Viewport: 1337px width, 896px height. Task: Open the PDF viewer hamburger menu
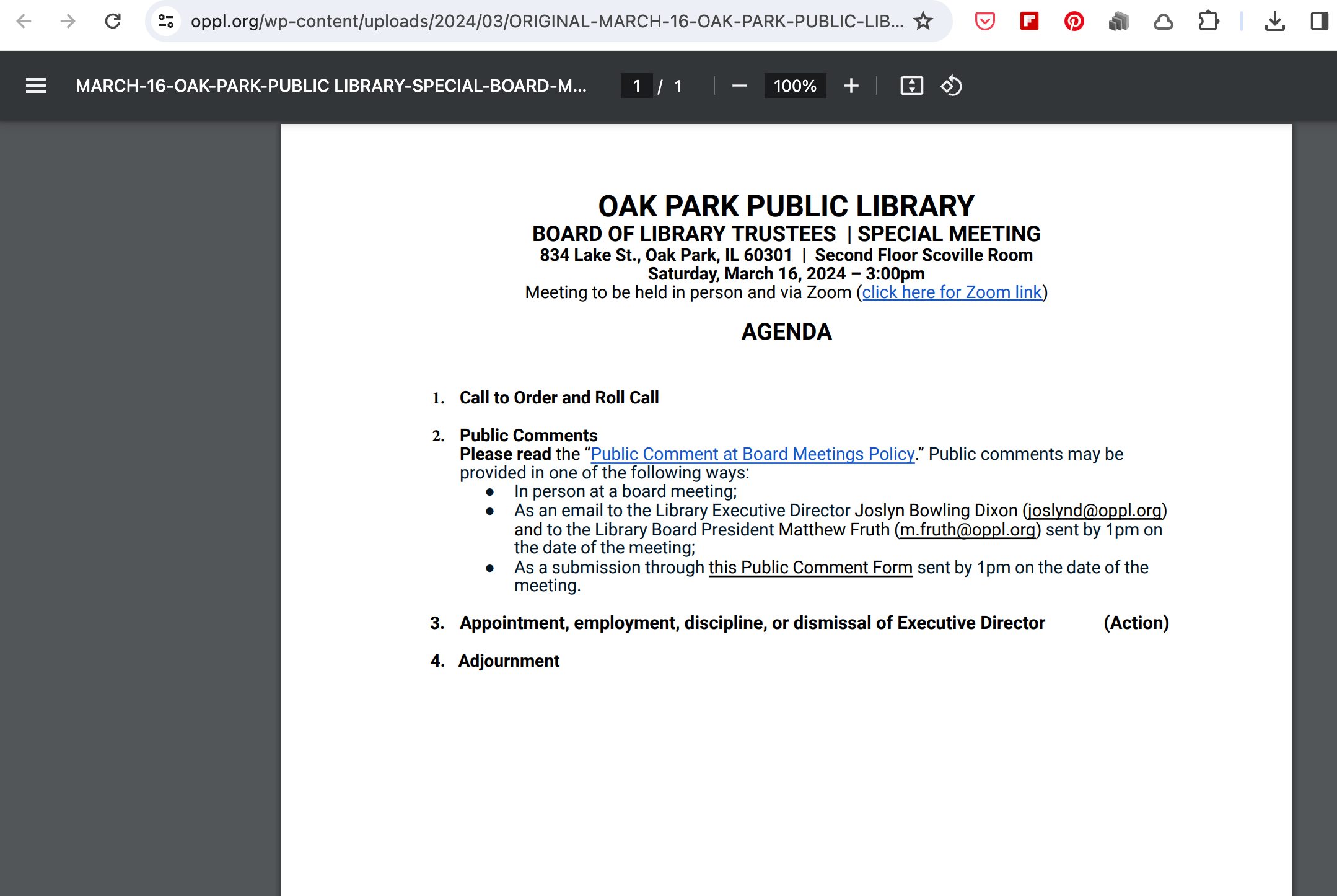pyautogui.click(x=35, y=86)
